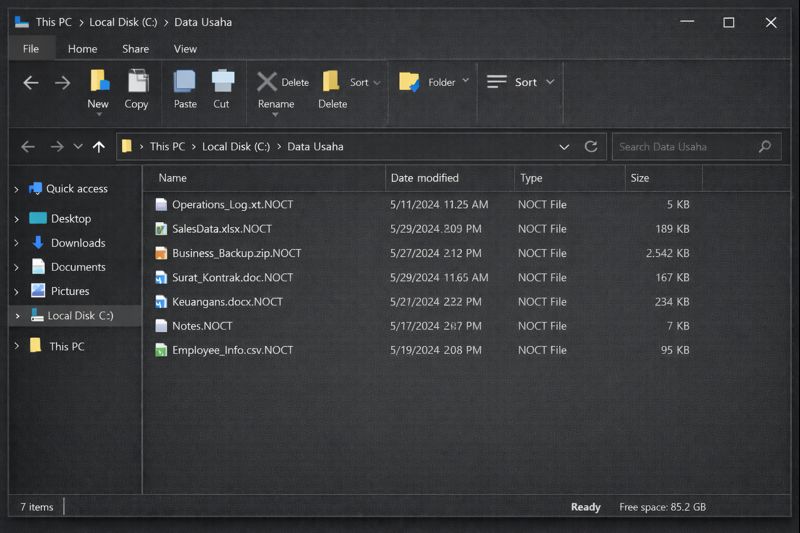Expand the address bar history dropdown
800x533 pixels.
pos(564,147)
